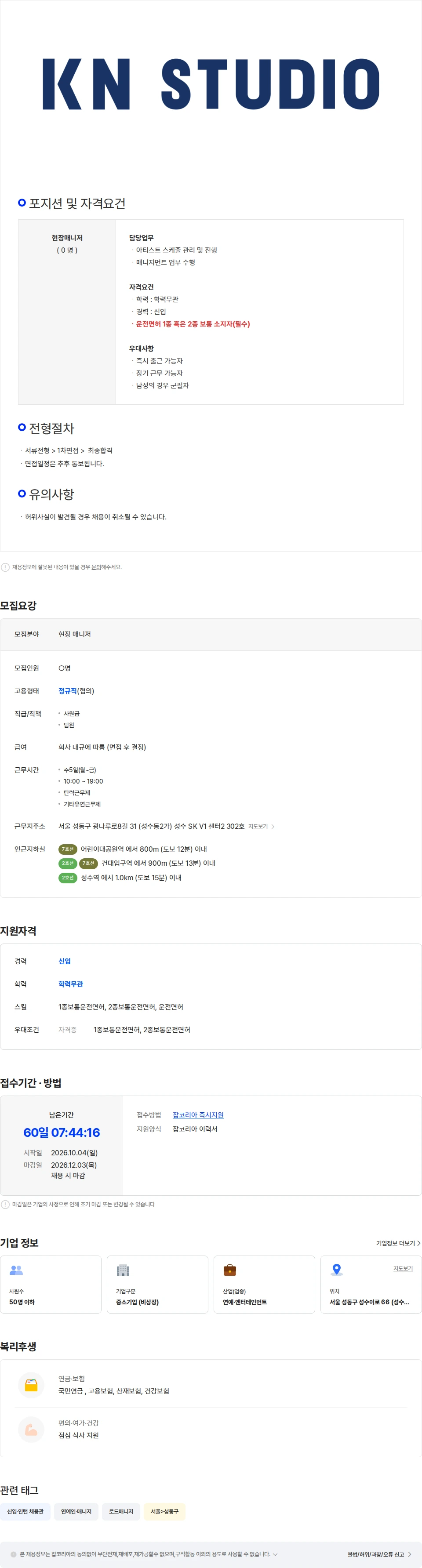Screen dimensions: 422x1568
Task: Click 중소기업 (비상장) text
Action: coord(137,1301)
